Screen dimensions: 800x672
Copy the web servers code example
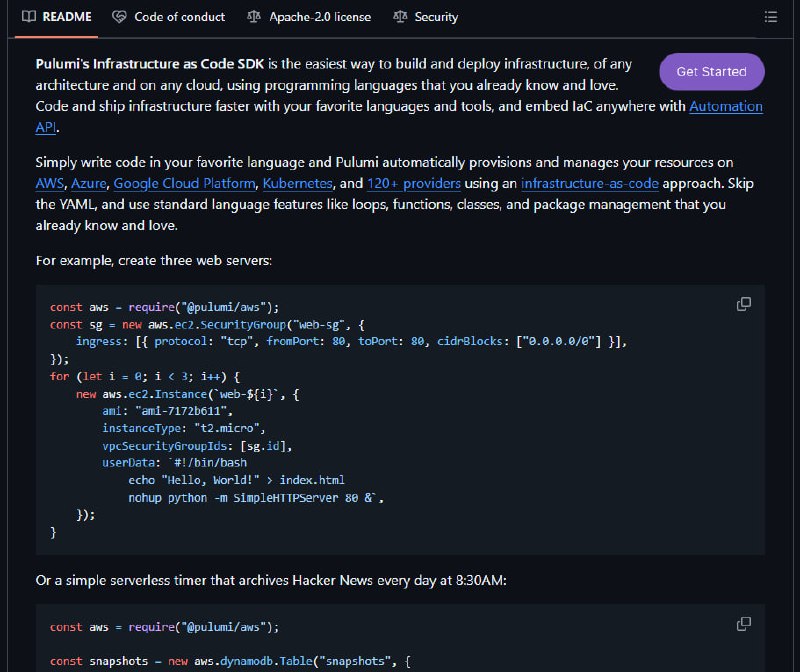coord(744,304)
